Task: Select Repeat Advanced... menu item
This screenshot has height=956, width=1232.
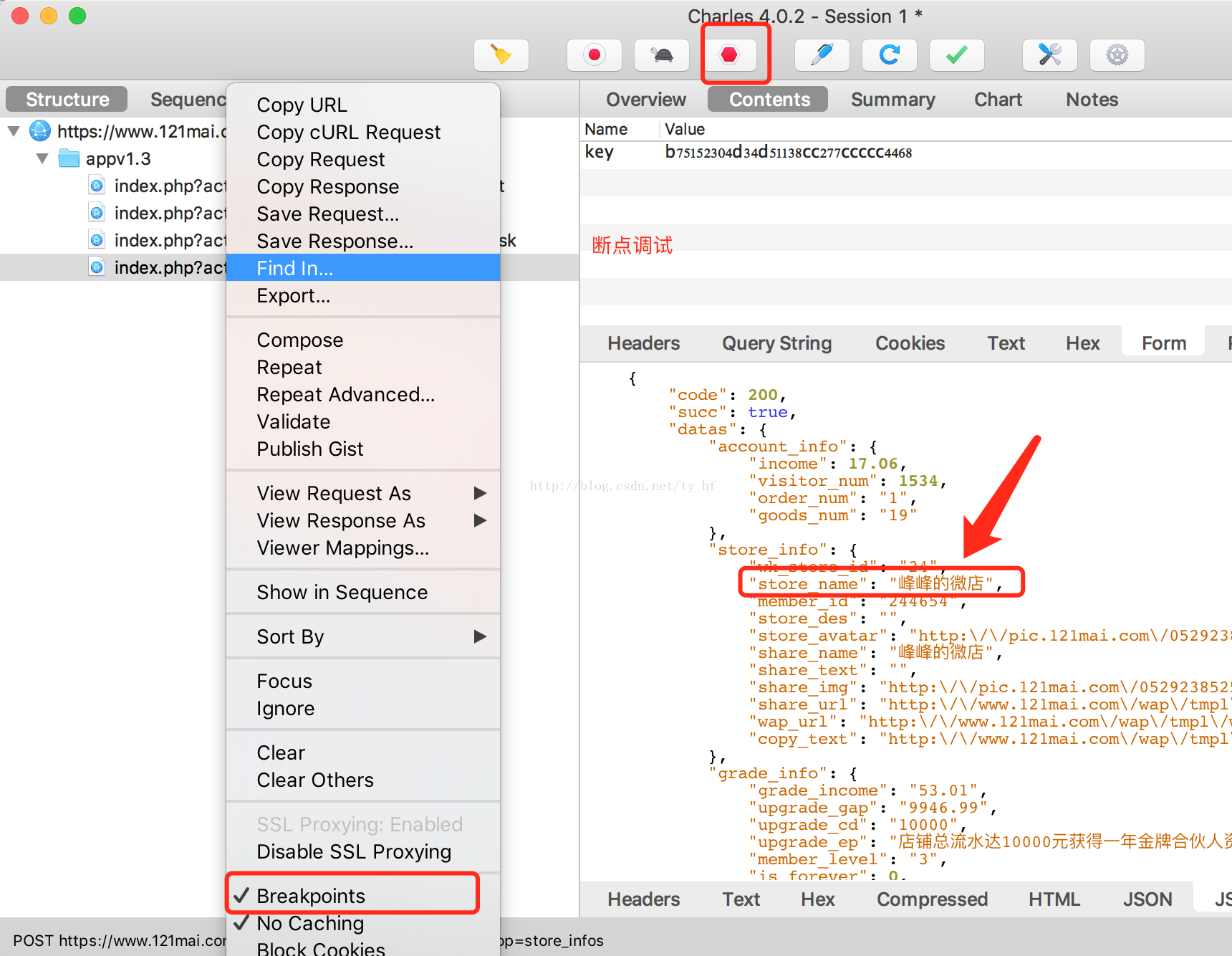Action: pos(363,394)
